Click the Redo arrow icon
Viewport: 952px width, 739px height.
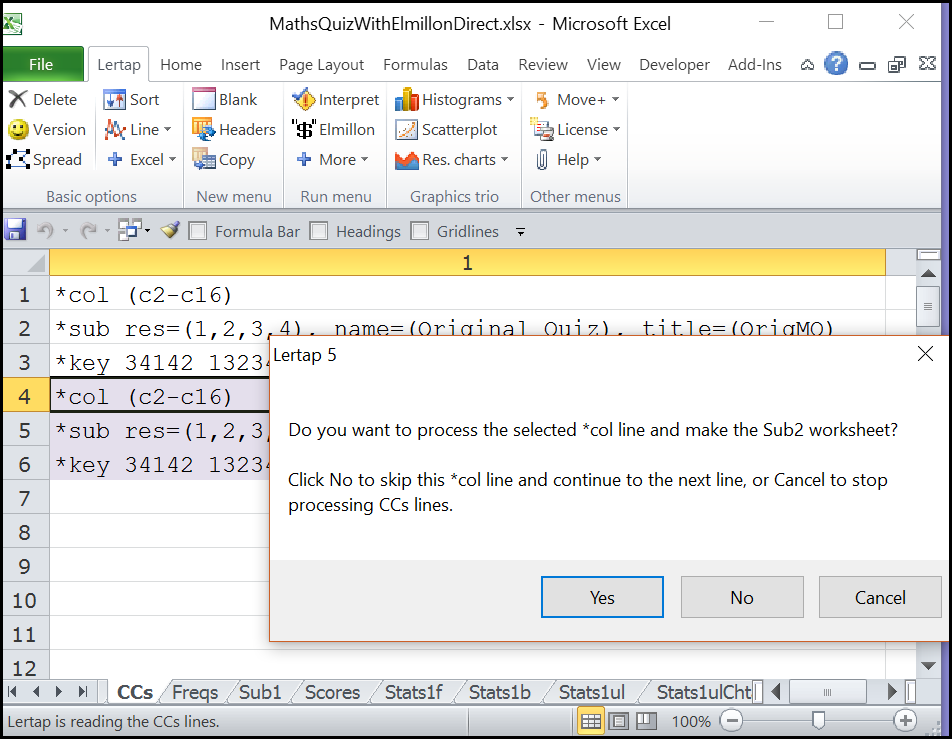[89, 231]
